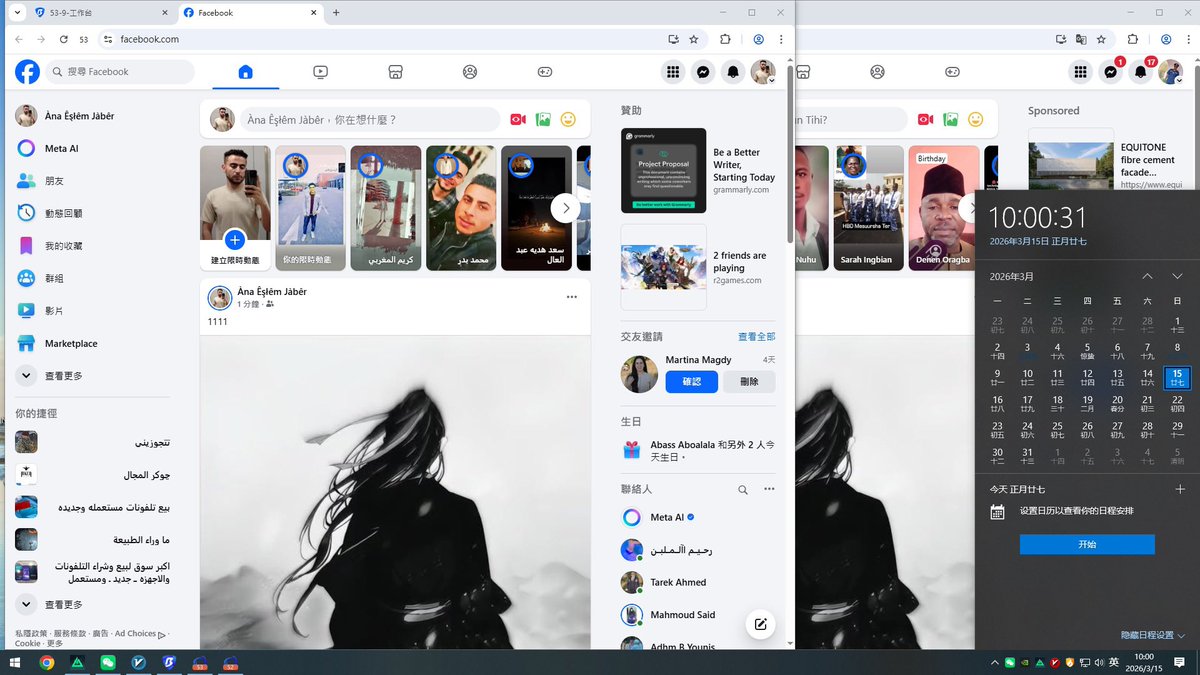Image resolution: width=1200 pixels, height=675 pixels.
Task: Open Marketplace tab icon in front window's top bar
Action: pos(395,72)
